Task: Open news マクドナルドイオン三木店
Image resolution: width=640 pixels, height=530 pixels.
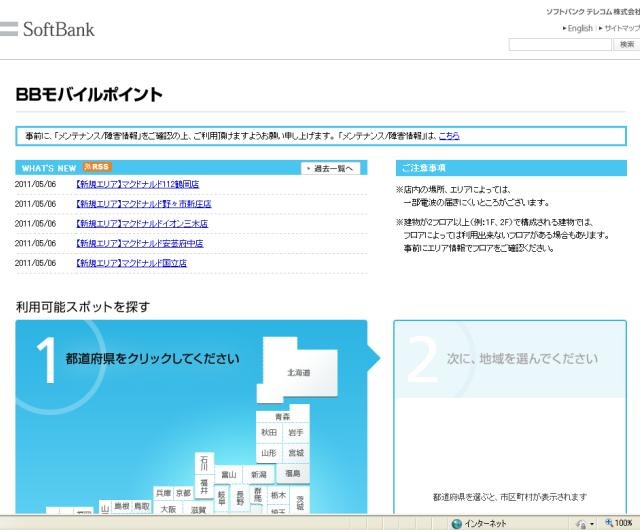Action: [x=142, y=223]
